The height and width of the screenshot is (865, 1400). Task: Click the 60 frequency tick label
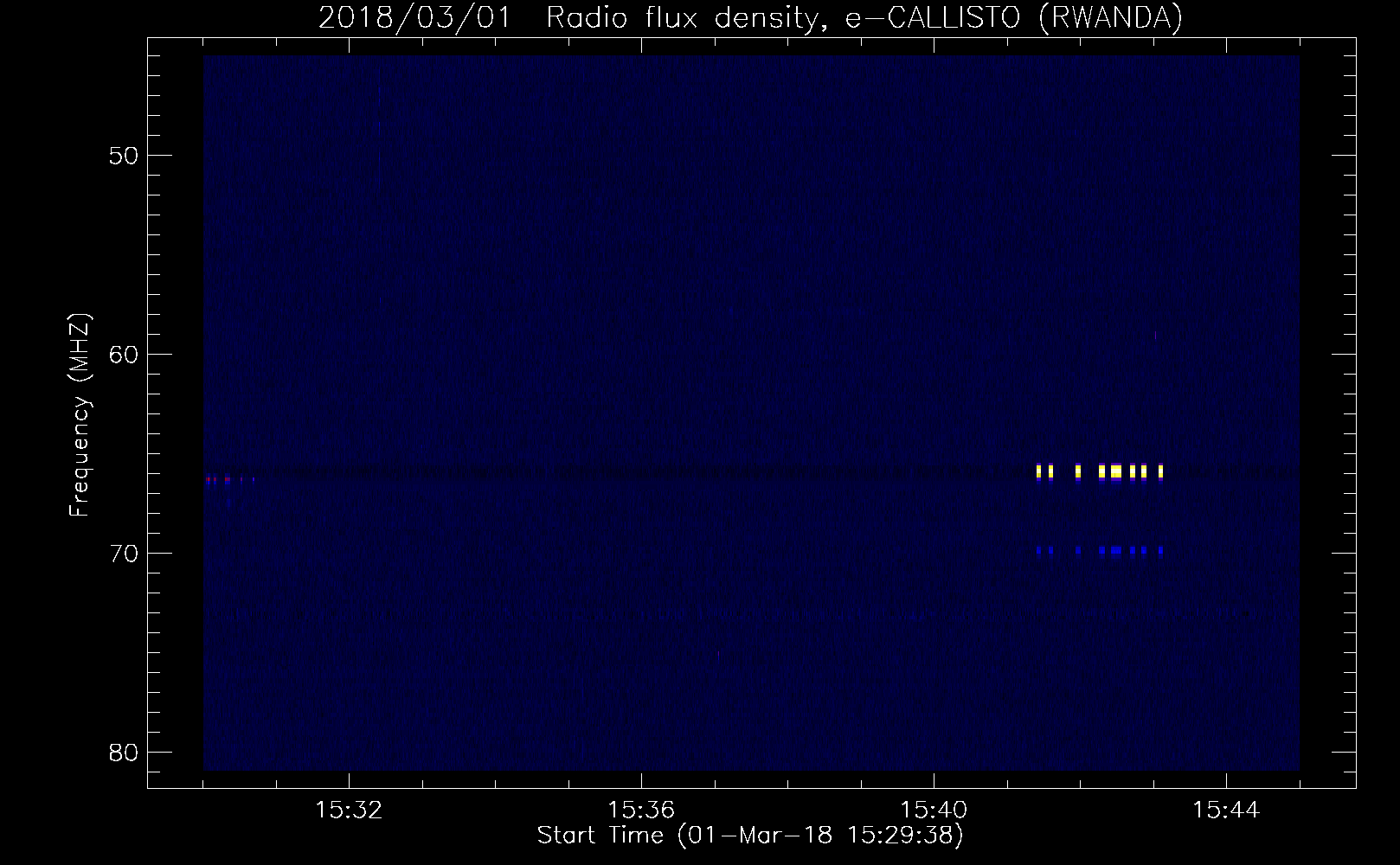click(x=125, y=354)
